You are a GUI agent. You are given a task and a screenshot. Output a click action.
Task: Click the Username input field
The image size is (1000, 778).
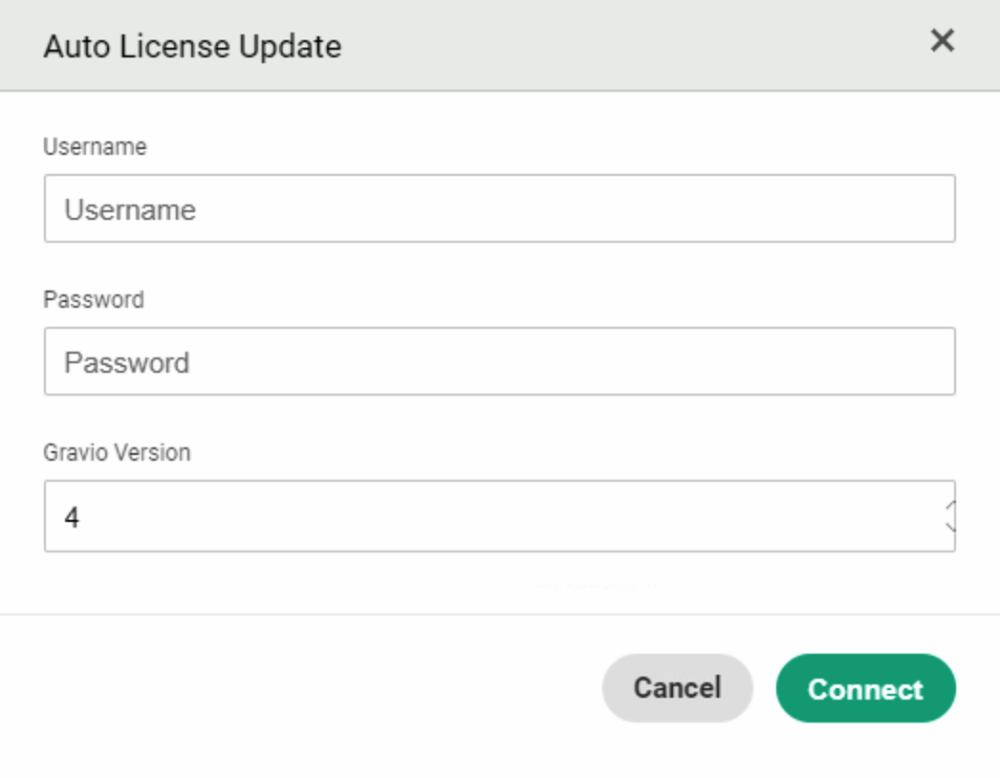[x=499, y=209]
